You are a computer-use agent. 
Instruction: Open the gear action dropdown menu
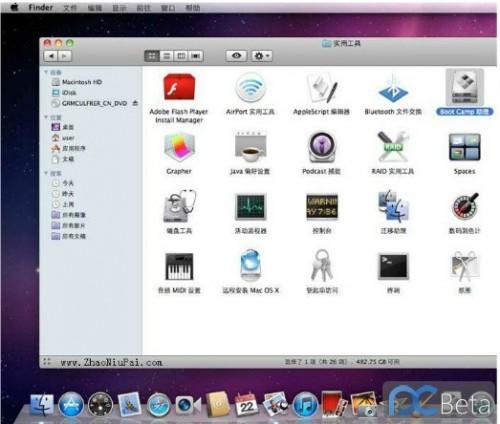click(x=262, y=56)
